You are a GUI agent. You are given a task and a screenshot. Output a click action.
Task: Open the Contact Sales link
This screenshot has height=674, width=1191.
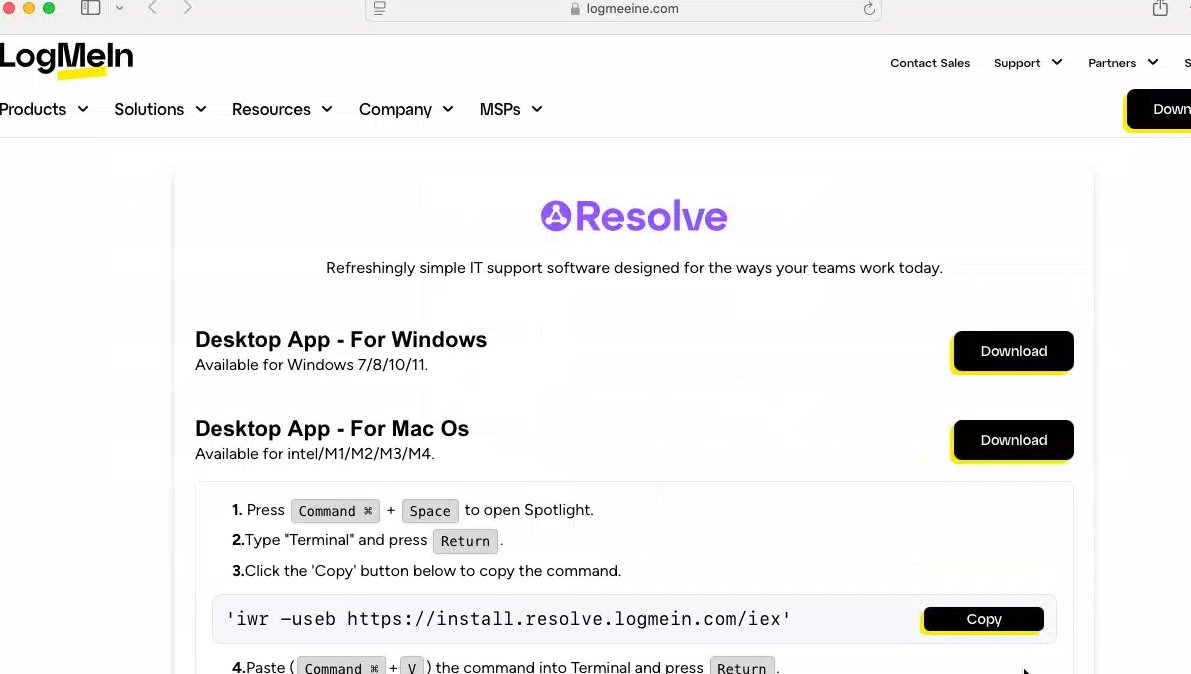(x=930, y=63)
